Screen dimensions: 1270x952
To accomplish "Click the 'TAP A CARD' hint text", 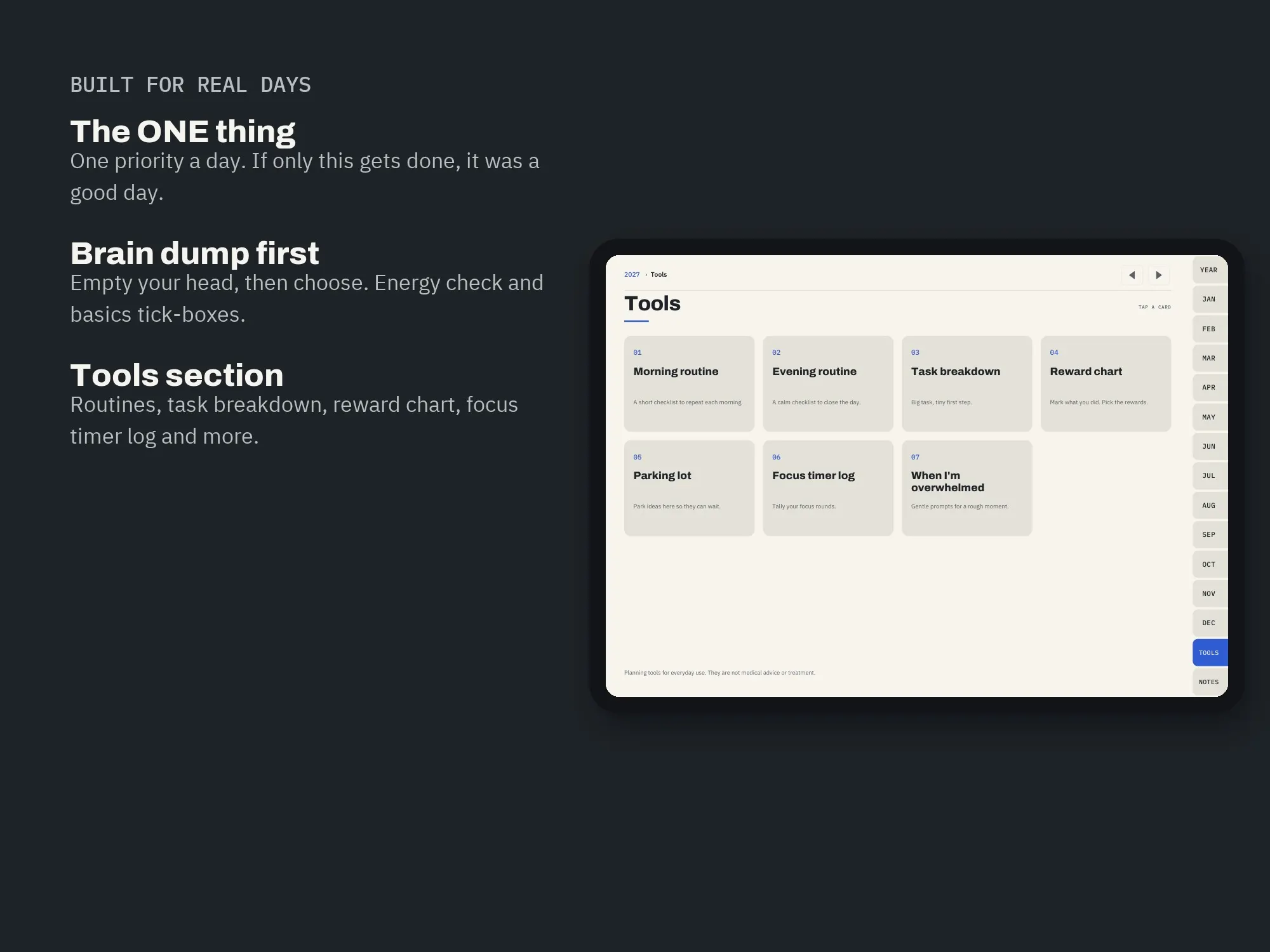I will pos(1154,307).
